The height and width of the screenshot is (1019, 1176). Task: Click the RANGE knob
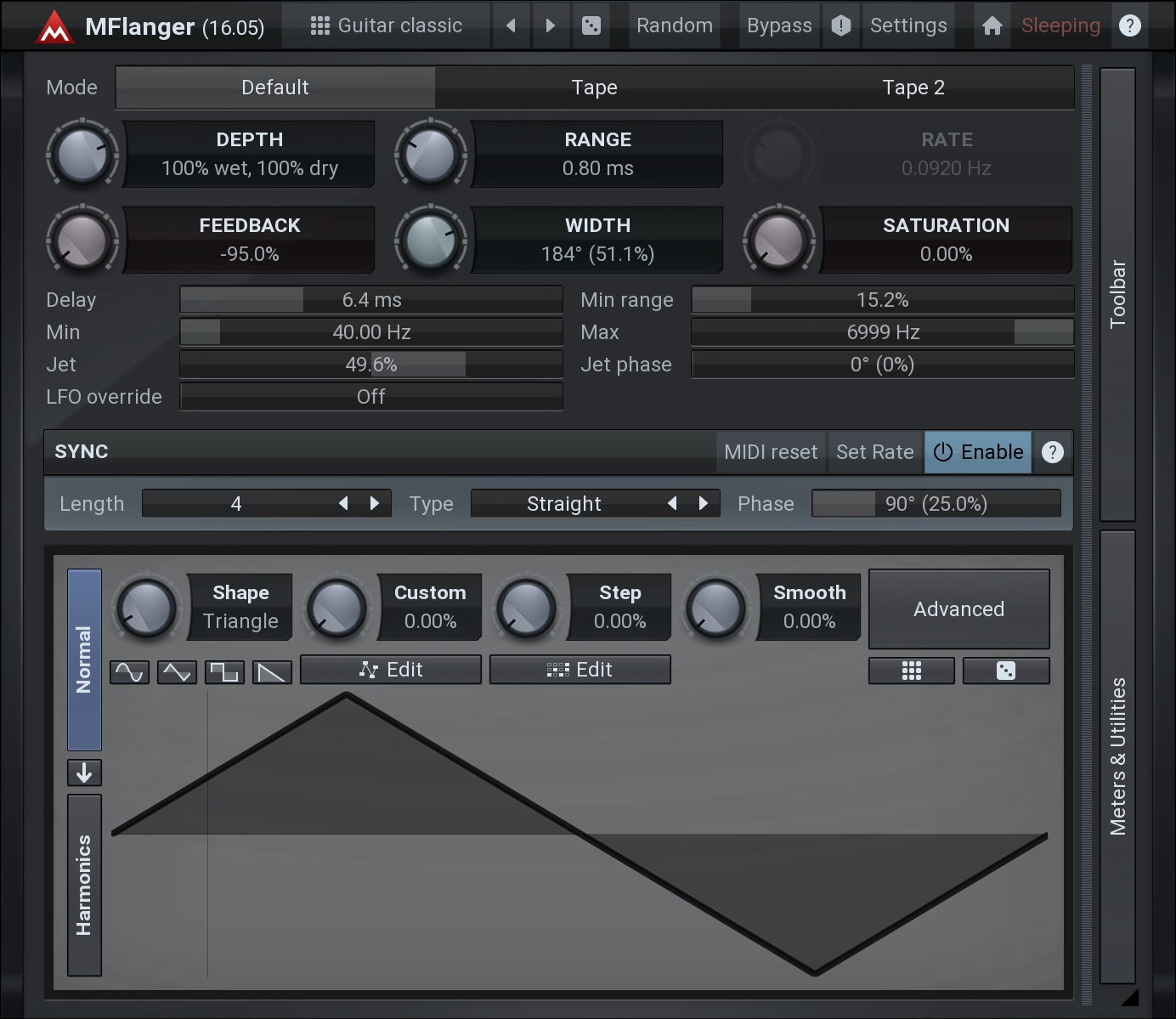pos(431,155)
